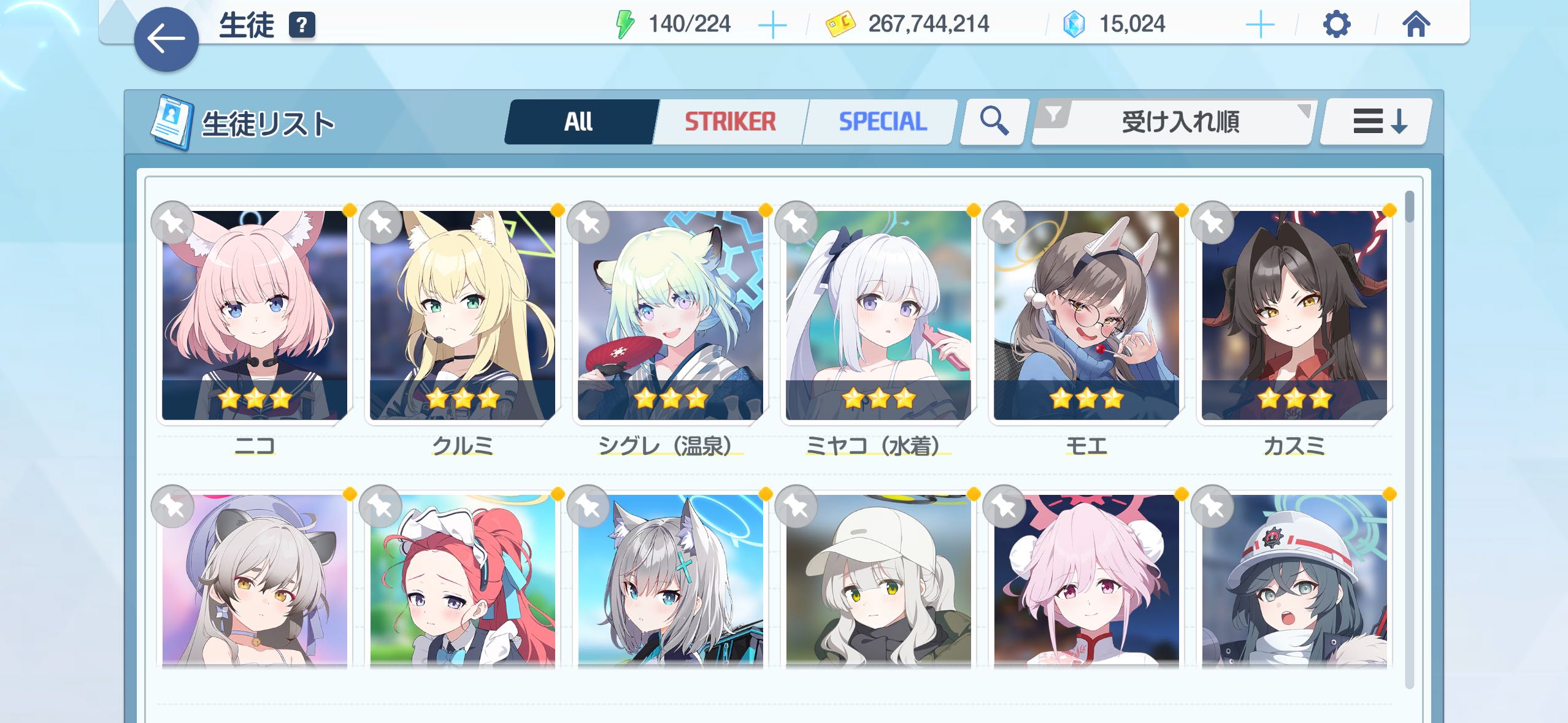This screenshot has width=1568, height=723.
Task: Add gems with plus beside 15,024
Action: pyautogui.click(x=1260, y=25)
